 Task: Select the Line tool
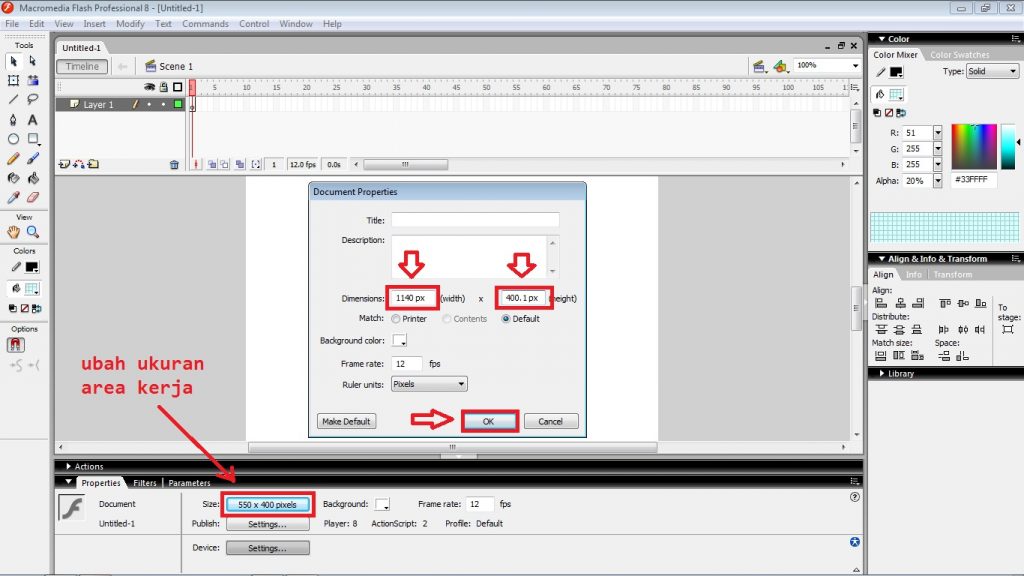13,99
